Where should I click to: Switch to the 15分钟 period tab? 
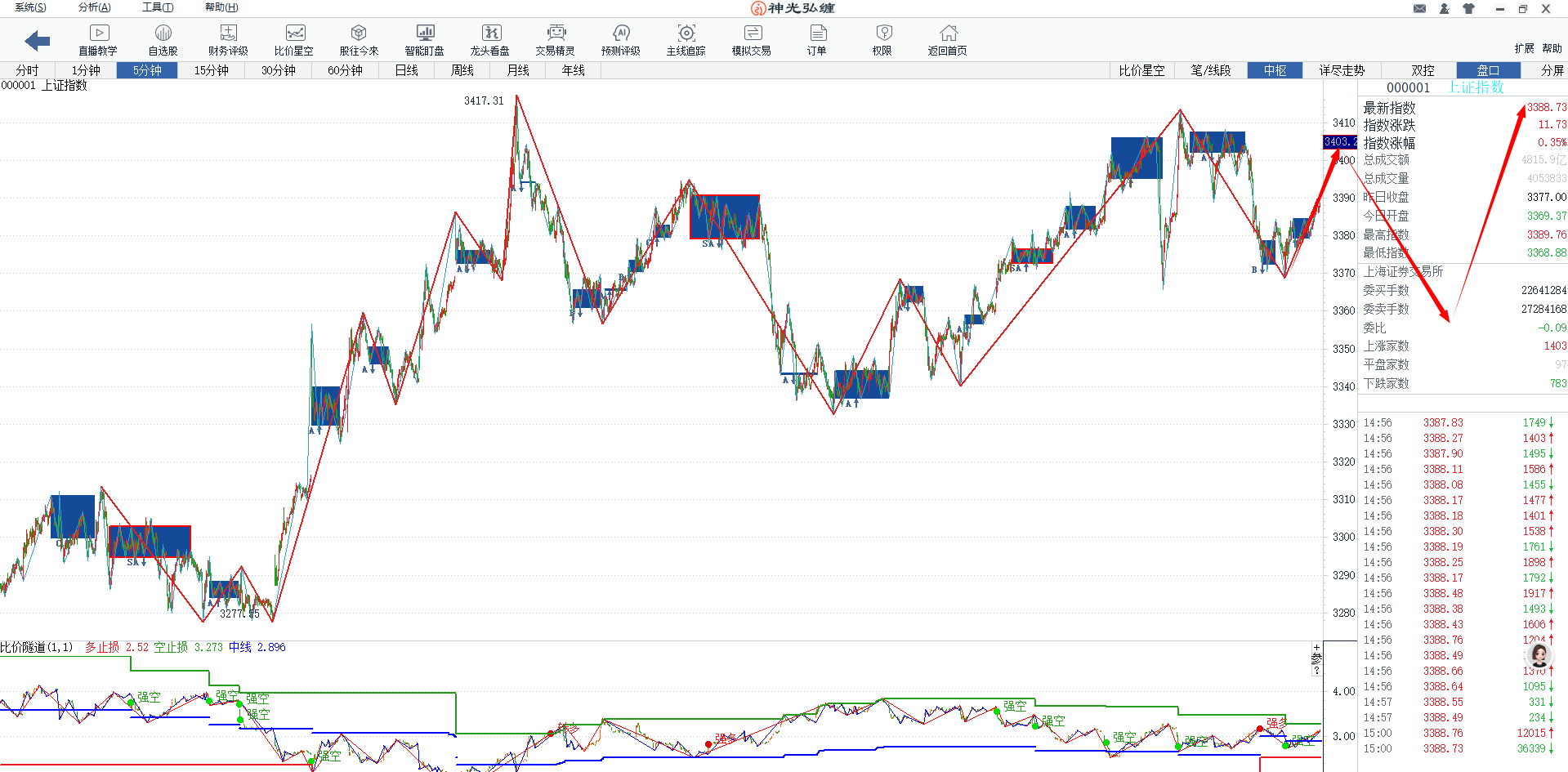point(211,70)
